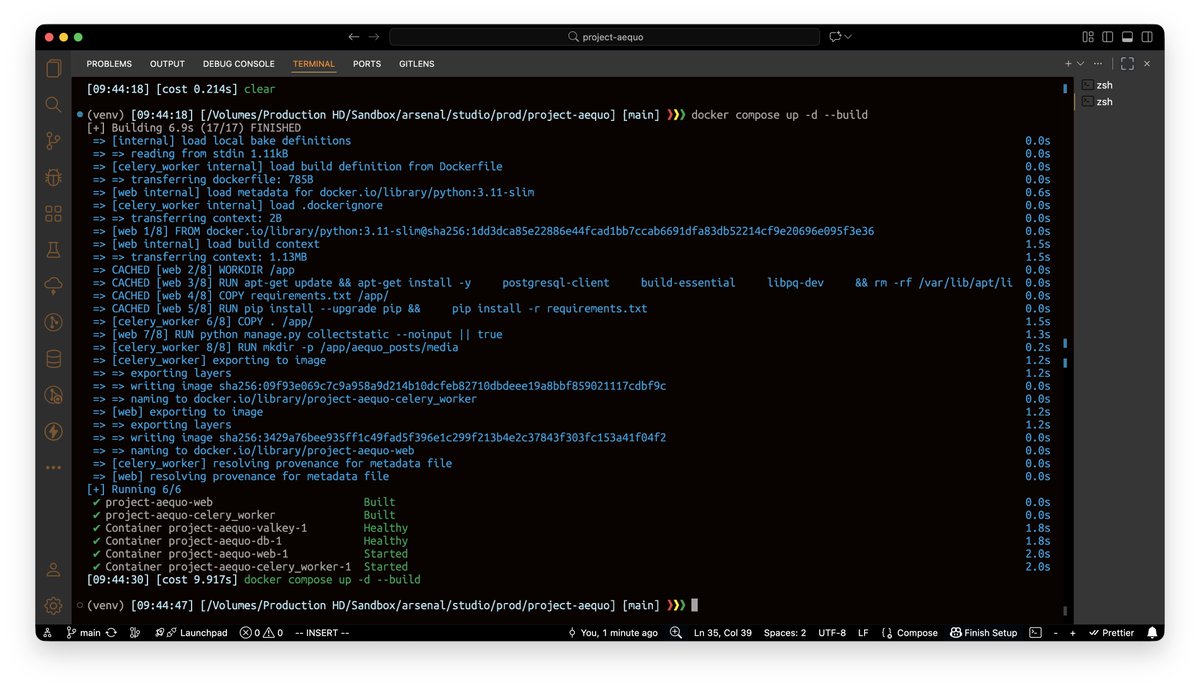Select the Testing flask icon in sidebar

[52, 249]
